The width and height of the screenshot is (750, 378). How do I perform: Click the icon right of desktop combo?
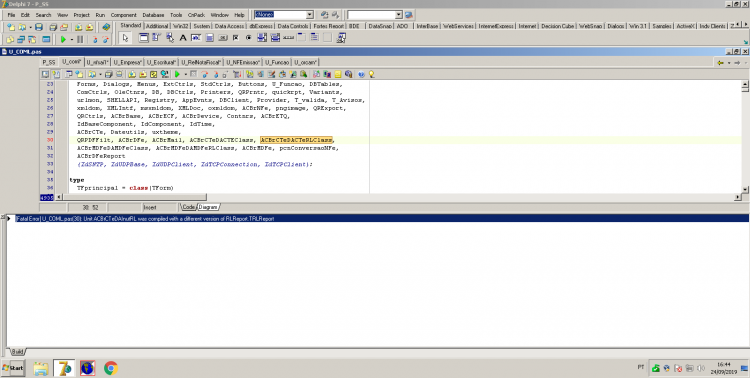[325, 15]
